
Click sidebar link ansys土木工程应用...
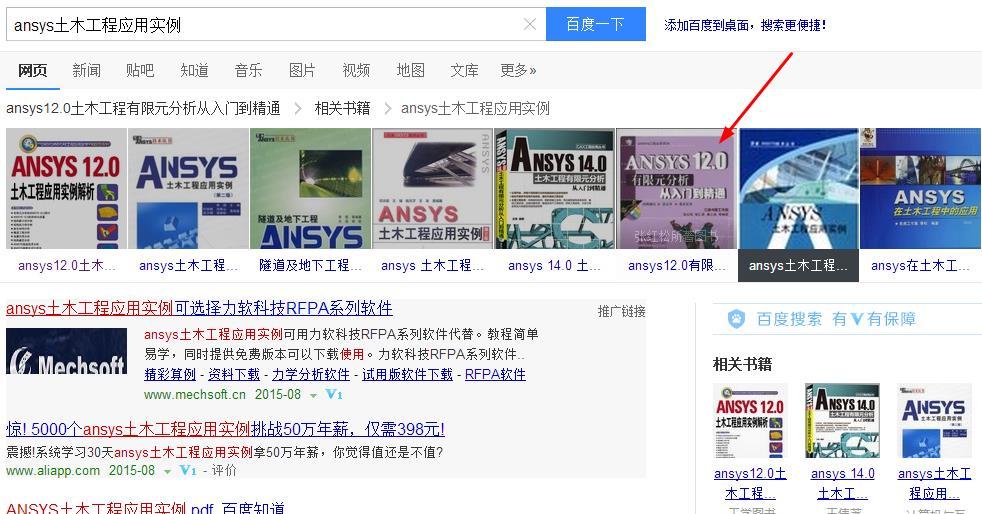tap(934, 483)
